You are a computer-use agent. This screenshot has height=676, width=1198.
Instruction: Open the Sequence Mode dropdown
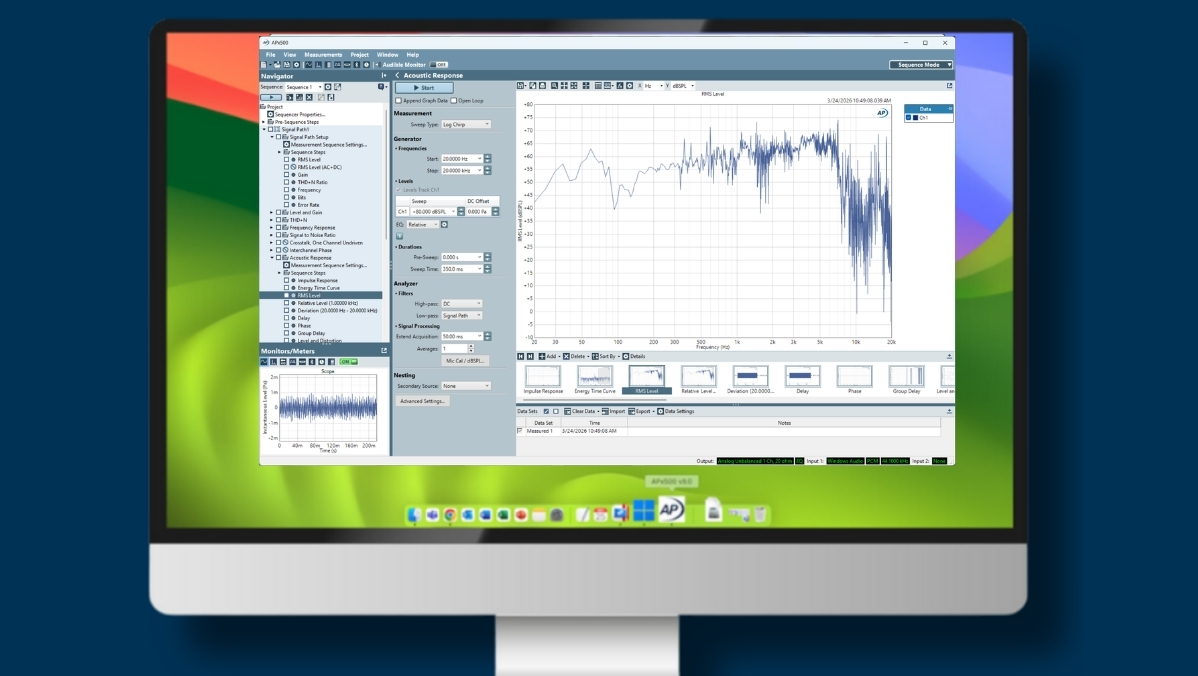point(921,65)
